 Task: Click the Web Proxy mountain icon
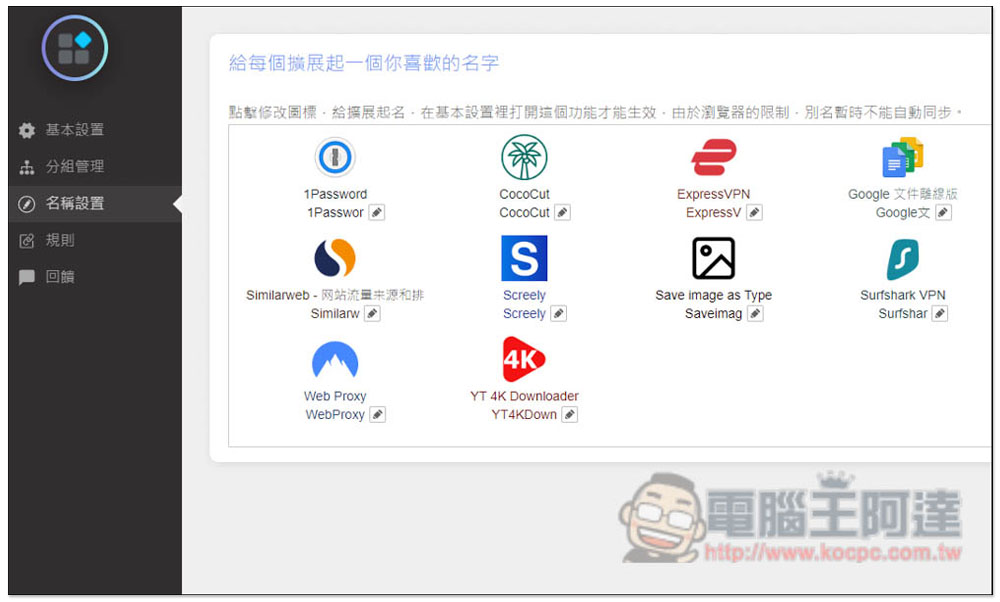[335, 360]
